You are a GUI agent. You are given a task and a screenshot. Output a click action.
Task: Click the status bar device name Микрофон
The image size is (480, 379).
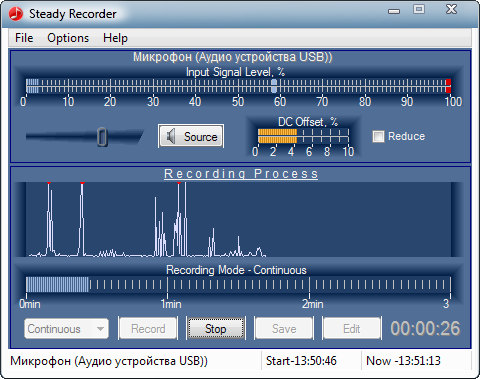tap(109, 361)
